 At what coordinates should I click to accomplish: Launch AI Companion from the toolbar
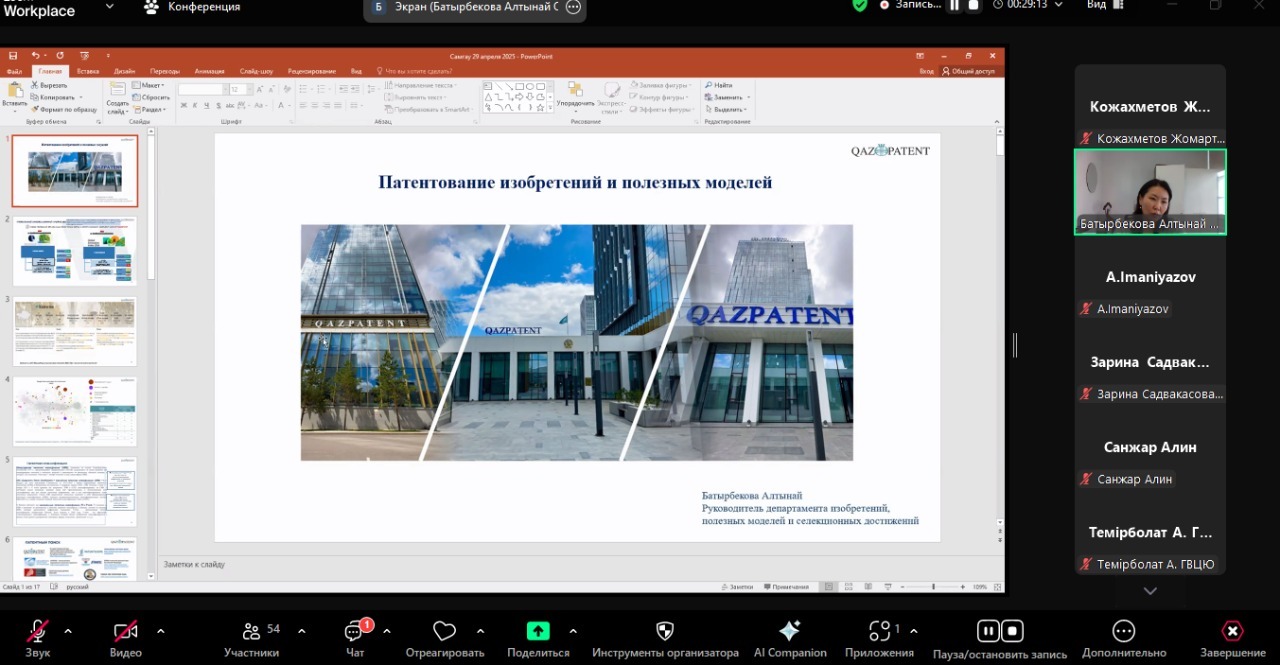pyautogui.click(x=789, y=631)
